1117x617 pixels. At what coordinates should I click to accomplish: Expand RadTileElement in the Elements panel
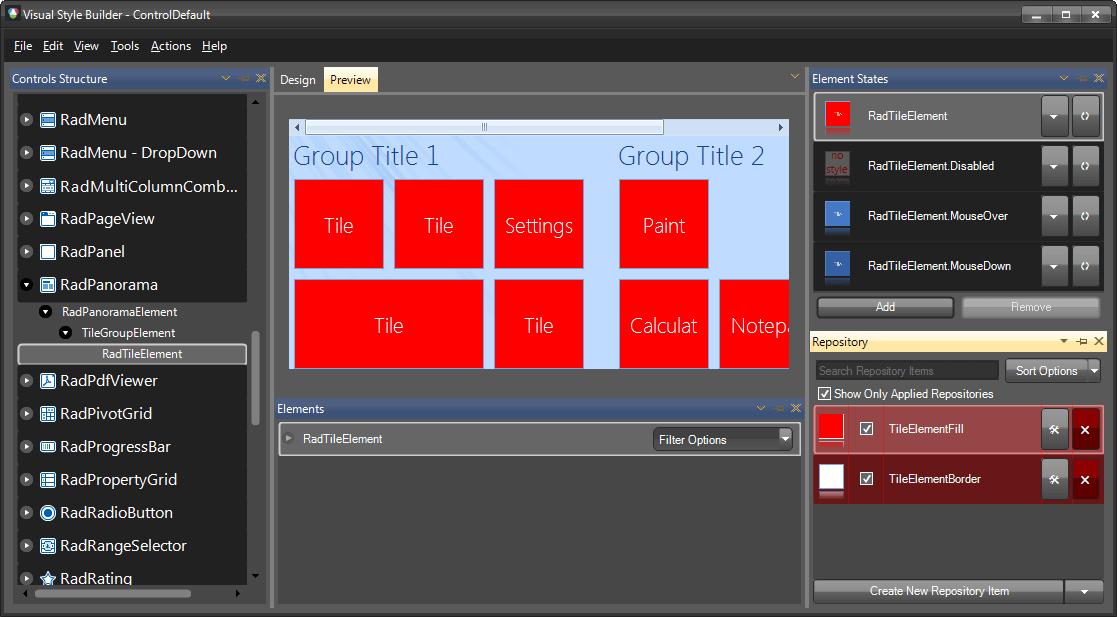[290, 438]
